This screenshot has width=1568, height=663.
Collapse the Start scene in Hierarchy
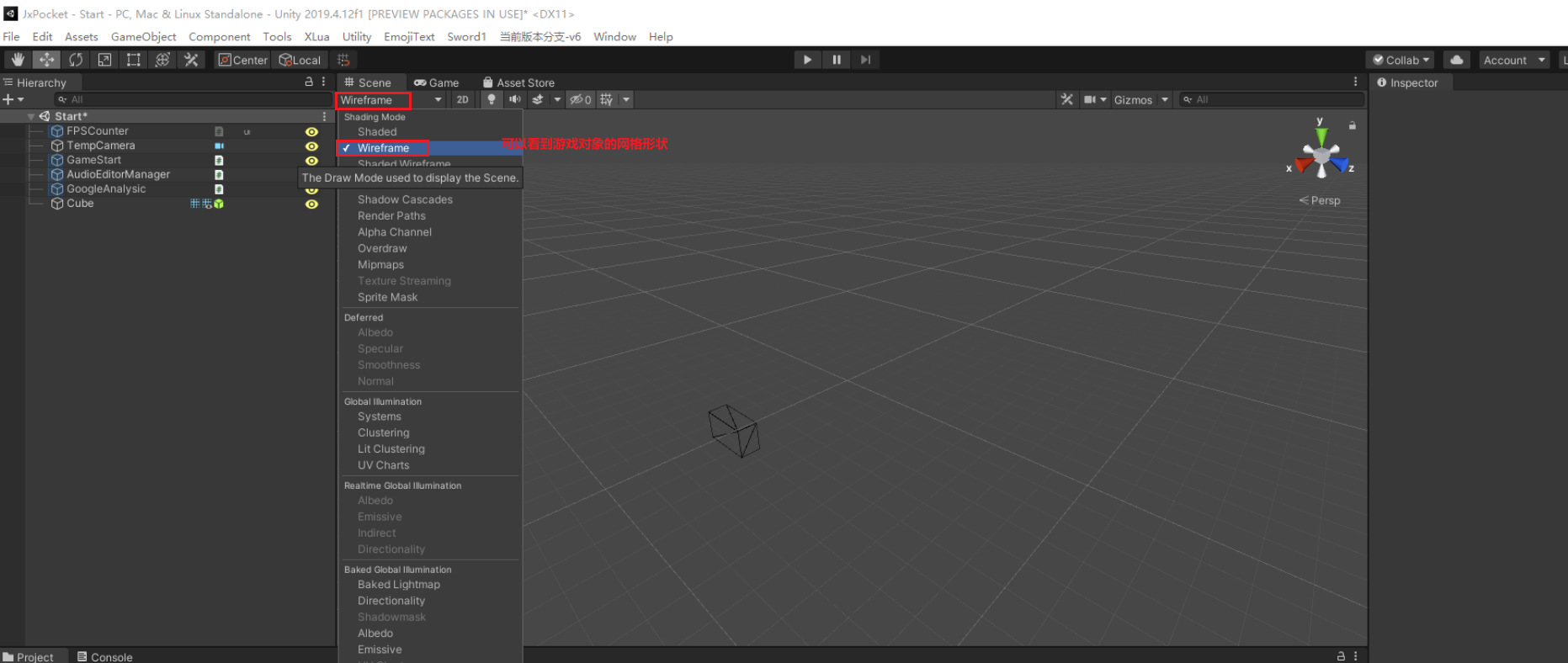(x=31, y=117)
